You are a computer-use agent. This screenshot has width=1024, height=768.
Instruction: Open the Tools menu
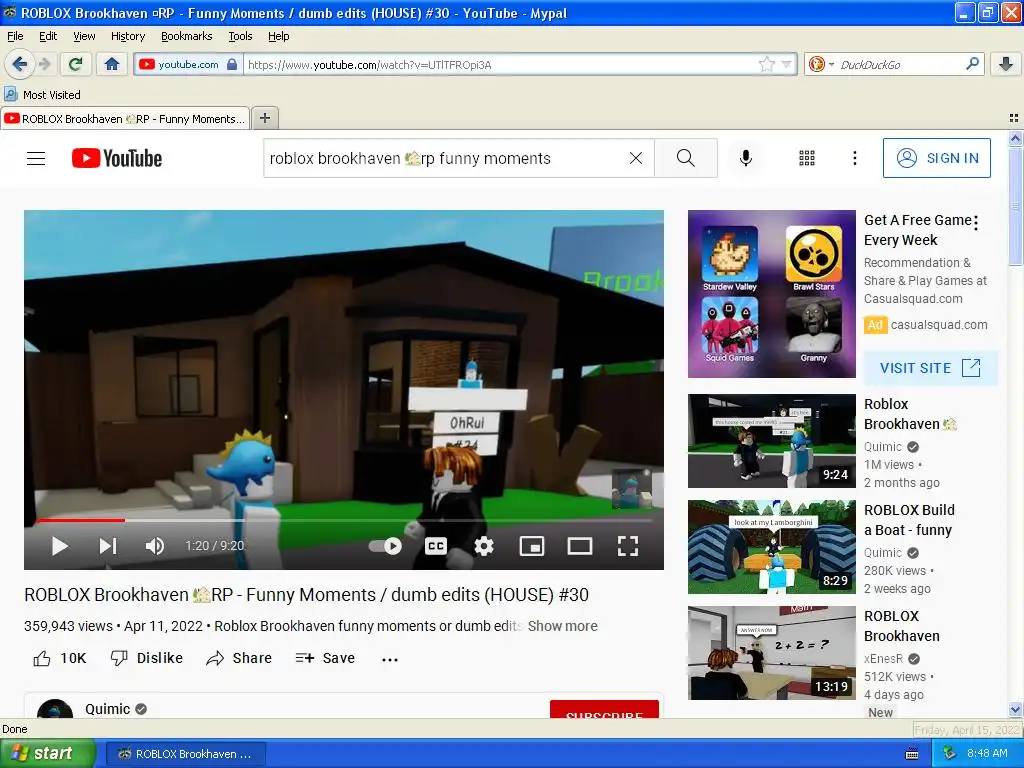coord(240,36)
